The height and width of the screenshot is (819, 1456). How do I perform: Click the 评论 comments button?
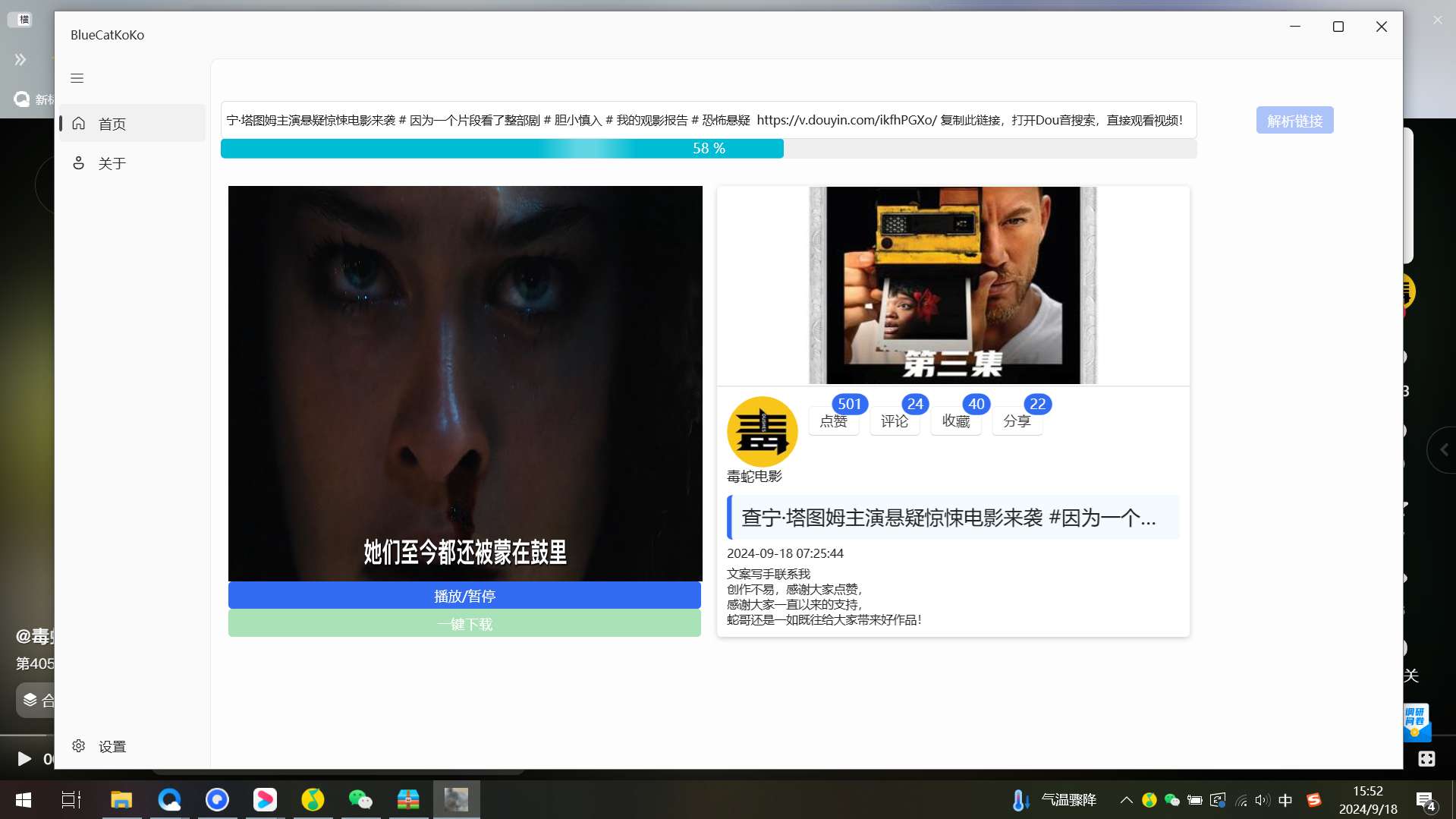pos(895,421)
